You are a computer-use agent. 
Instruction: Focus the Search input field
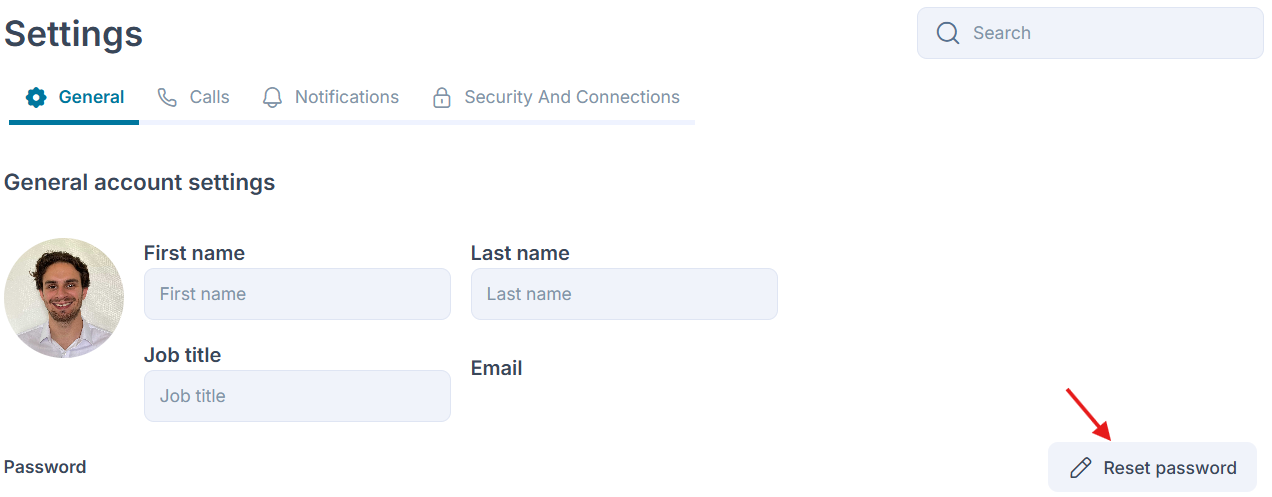1090,33
